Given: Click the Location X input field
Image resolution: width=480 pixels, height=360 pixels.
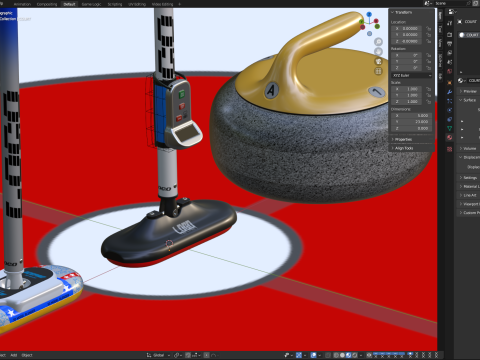Looking at the screenshot, I should coord(407,29).
